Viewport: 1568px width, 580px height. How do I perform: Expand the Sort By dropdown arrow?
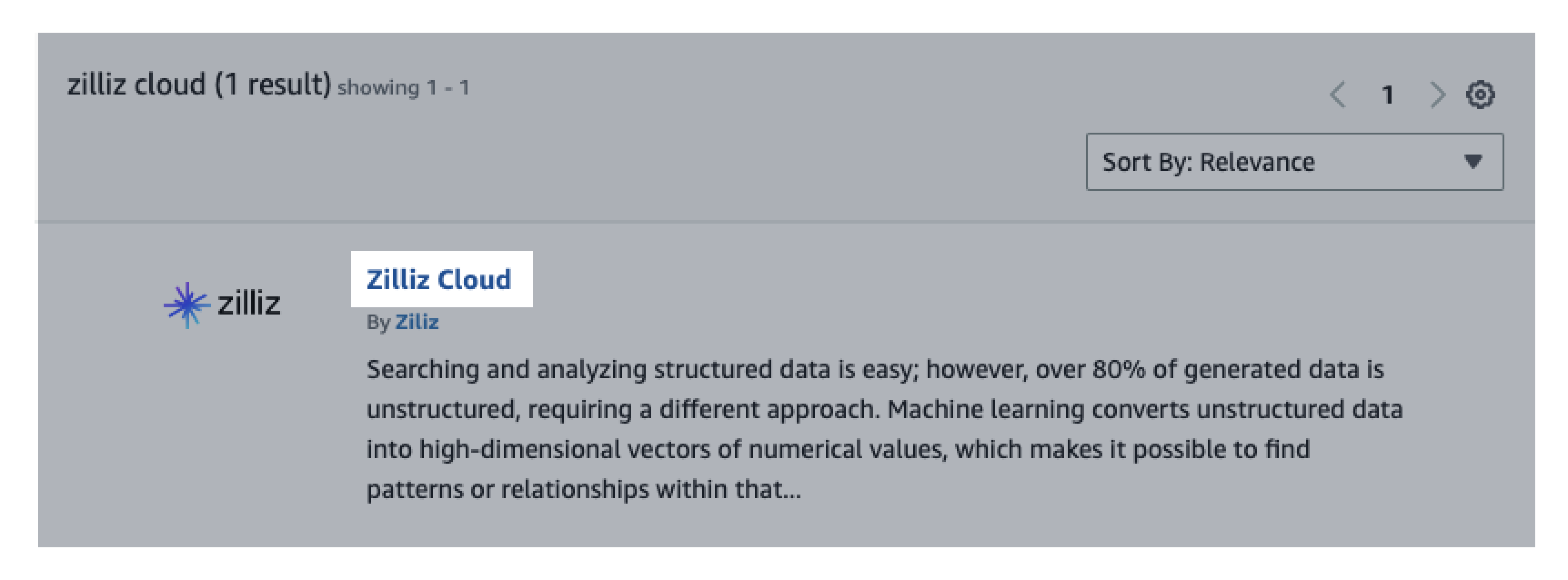1473,162
